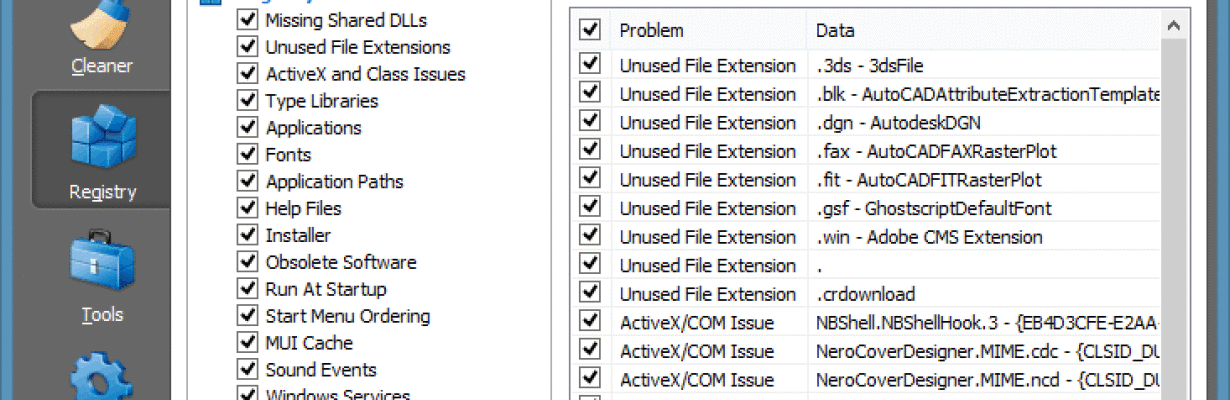The image size is (1230, 400).
Task: Toggle the MUI Cache checkbox
Action: (247, 343)
